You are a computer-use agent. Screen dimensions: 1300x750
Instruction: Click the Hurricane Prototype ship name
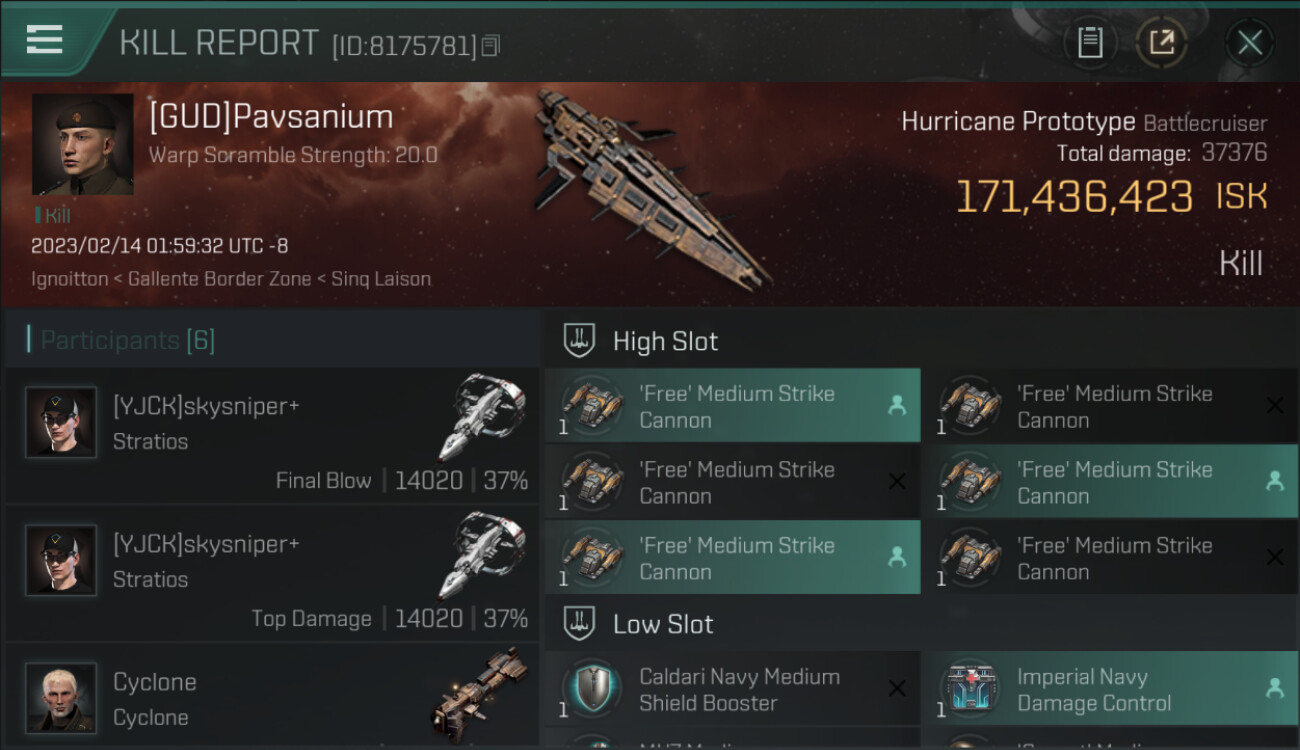[1017, 122]
